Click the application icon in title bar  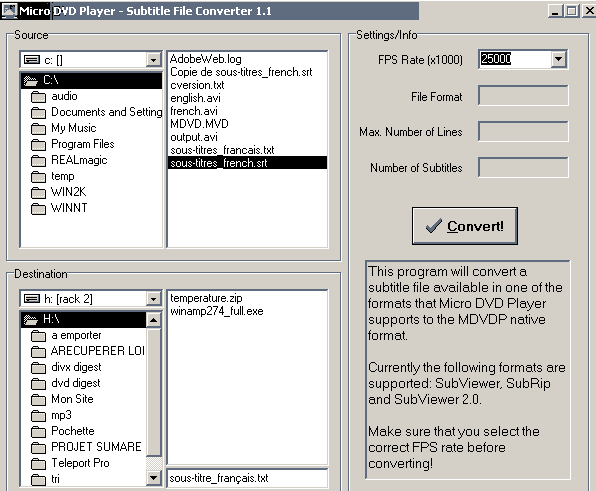tap(9, 10)
